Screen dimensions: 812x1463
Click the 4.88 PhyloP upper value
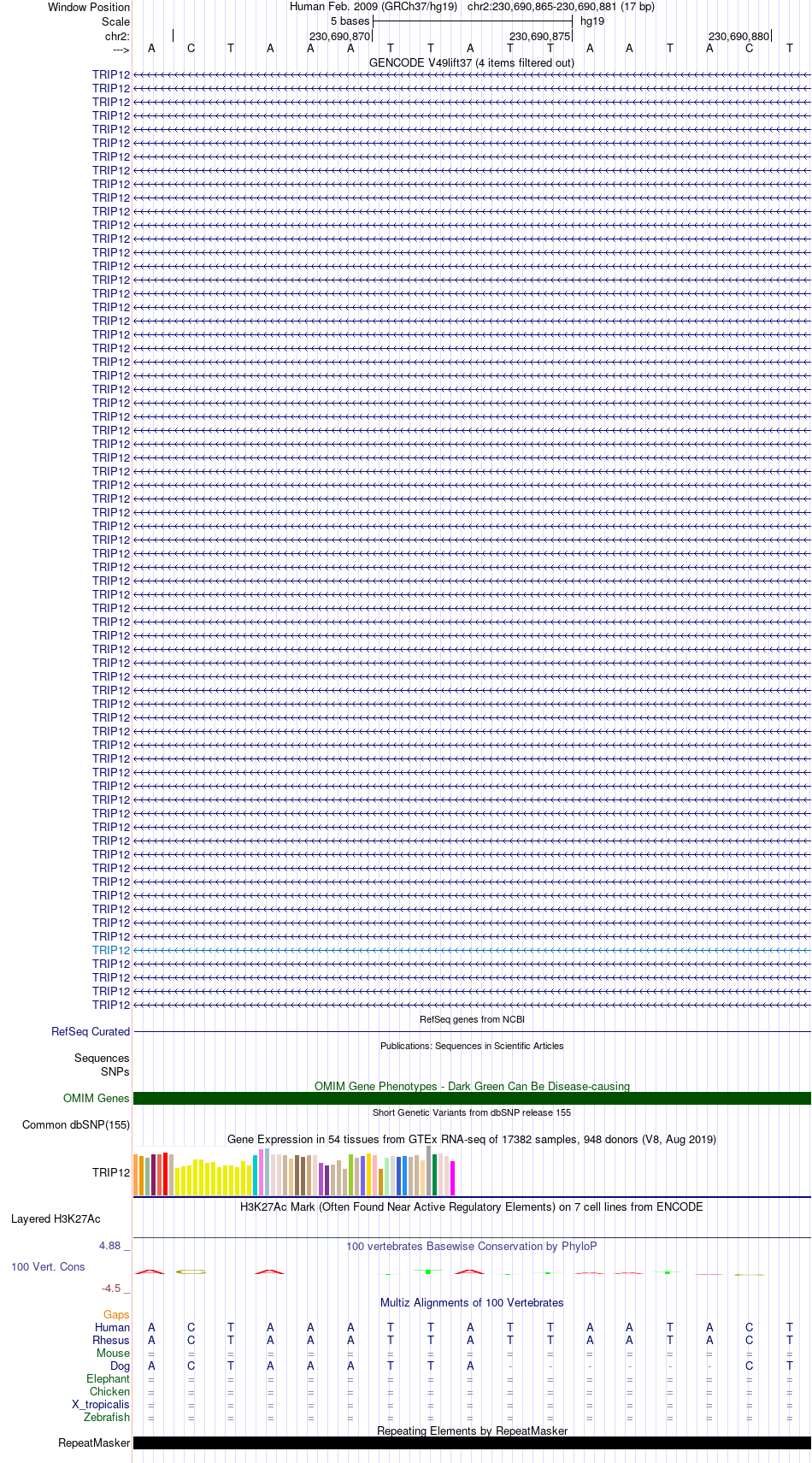point(110,1246)
